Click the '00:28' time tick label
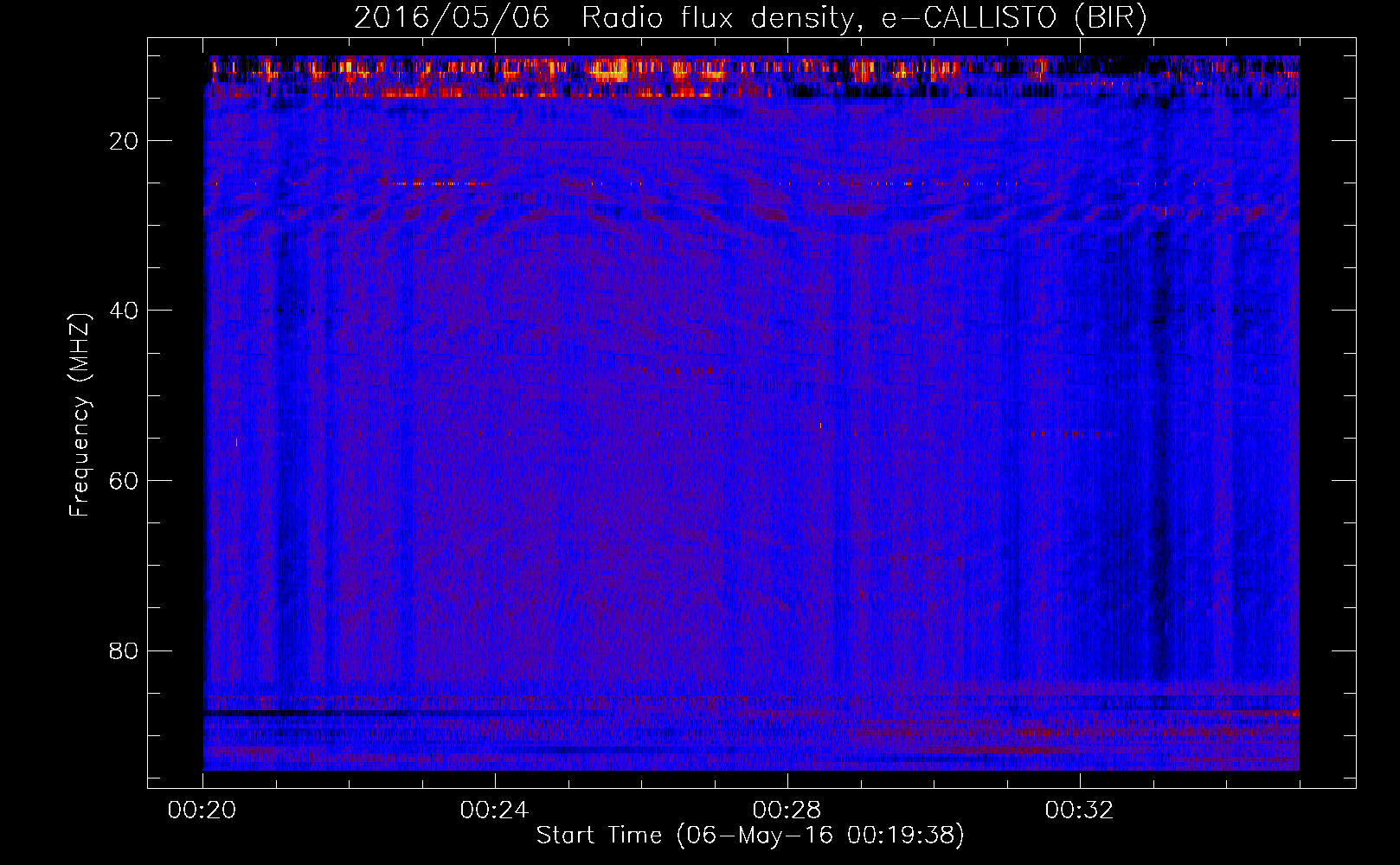1400x865 pixels. pos(787,811)
